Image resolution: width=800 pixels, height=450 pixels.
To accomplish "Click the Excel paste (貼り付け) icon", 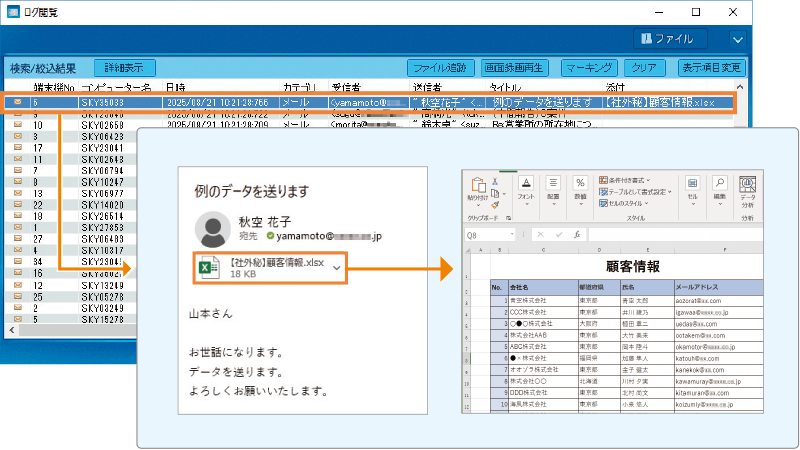I will click(x=476, y=186).
